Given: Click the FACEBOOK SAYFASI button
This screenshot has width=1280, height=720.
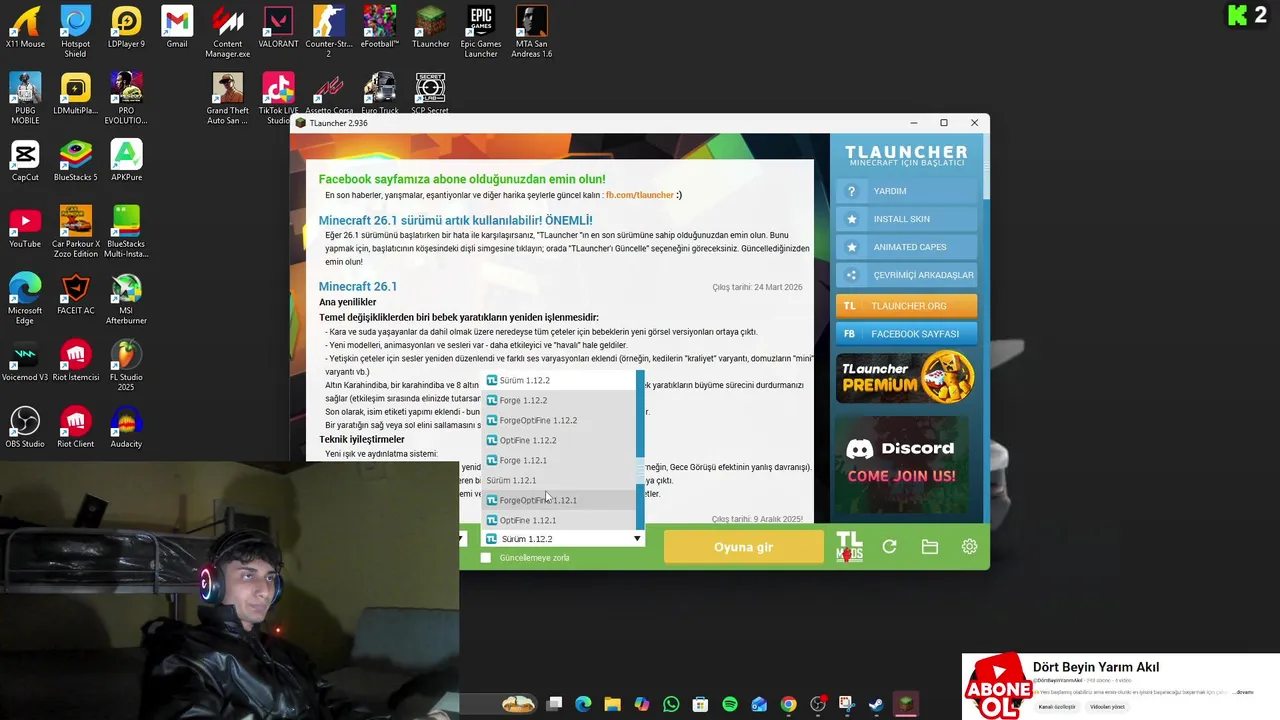Looking at the screenshot, I should (906, 334).
